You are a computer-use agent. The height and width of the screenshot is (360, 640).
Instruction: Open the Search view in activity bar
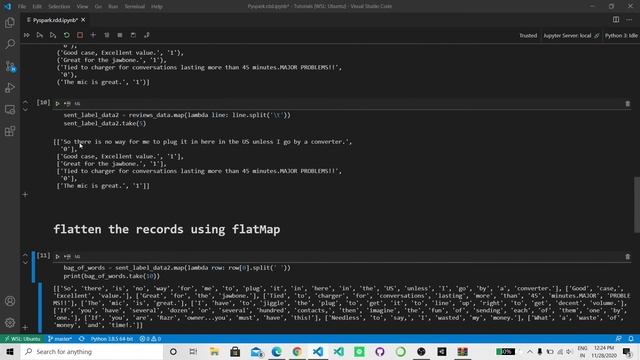(10, 44)
